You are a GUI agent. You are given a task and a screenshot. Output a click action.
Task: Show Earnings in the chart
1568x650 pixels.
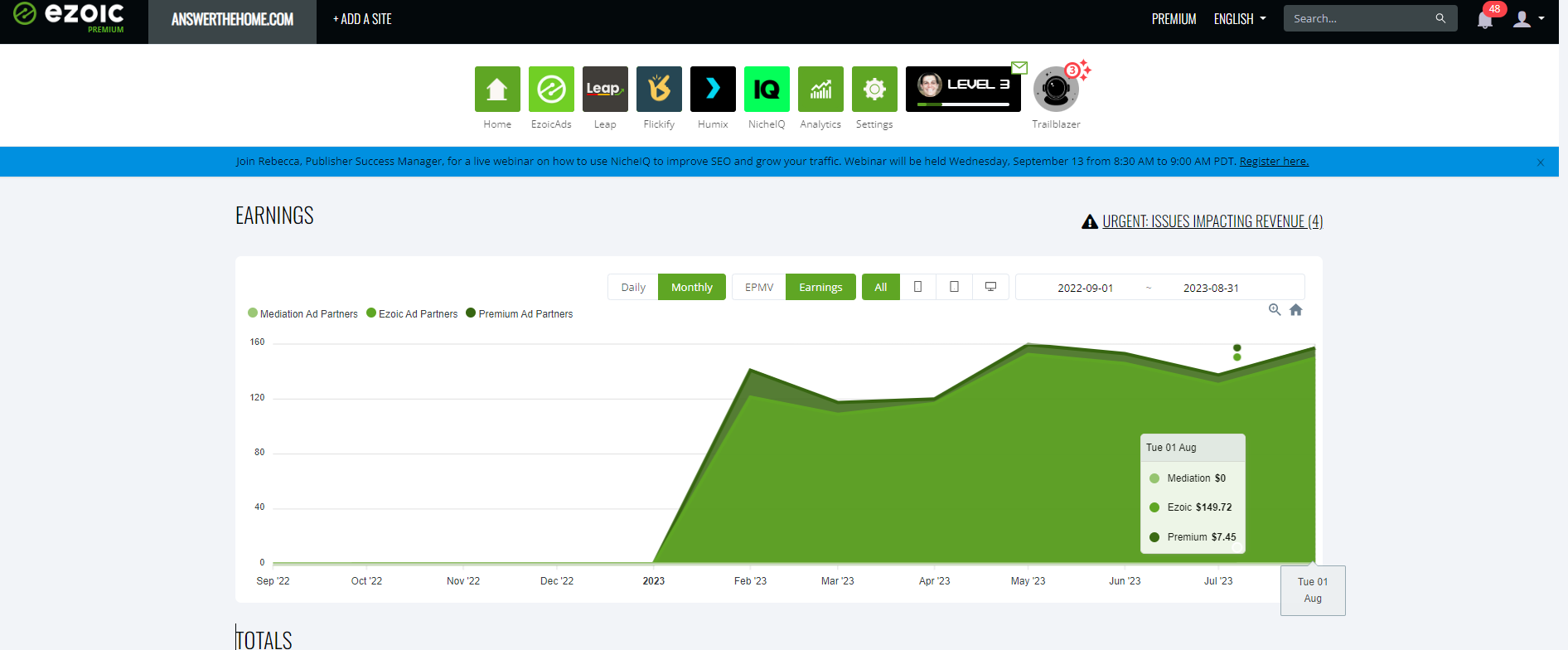click(820, 287)
